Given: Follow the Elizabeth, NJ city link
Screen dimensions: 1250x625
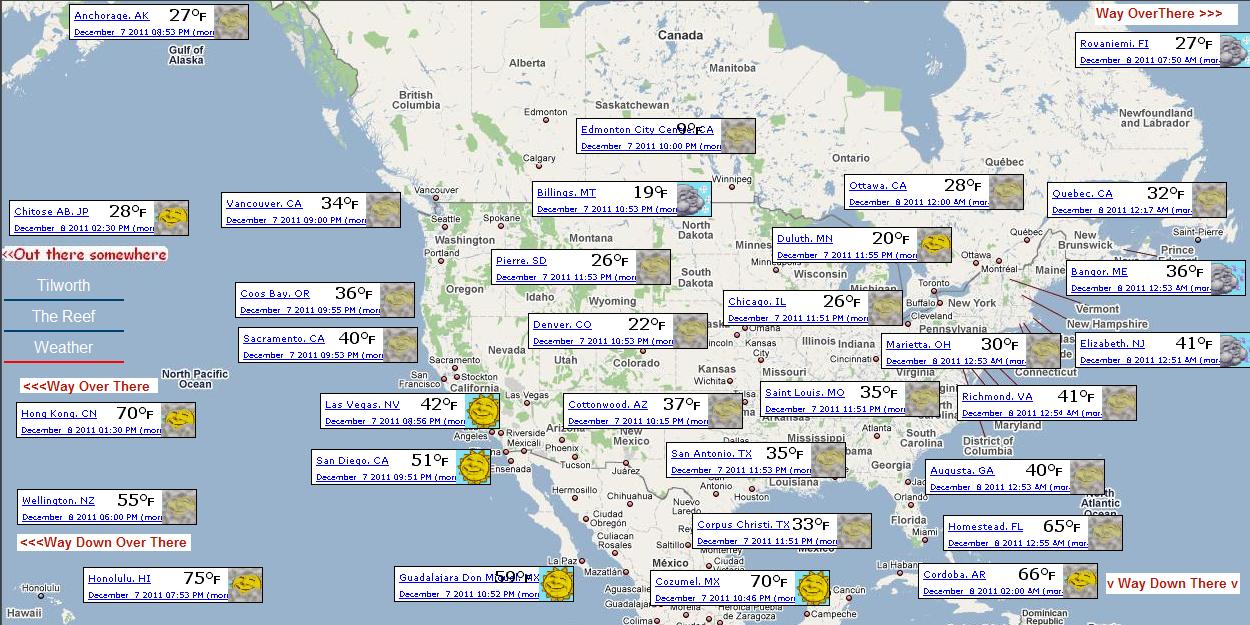Looking at the screenshot, I should pos(1112,344).
